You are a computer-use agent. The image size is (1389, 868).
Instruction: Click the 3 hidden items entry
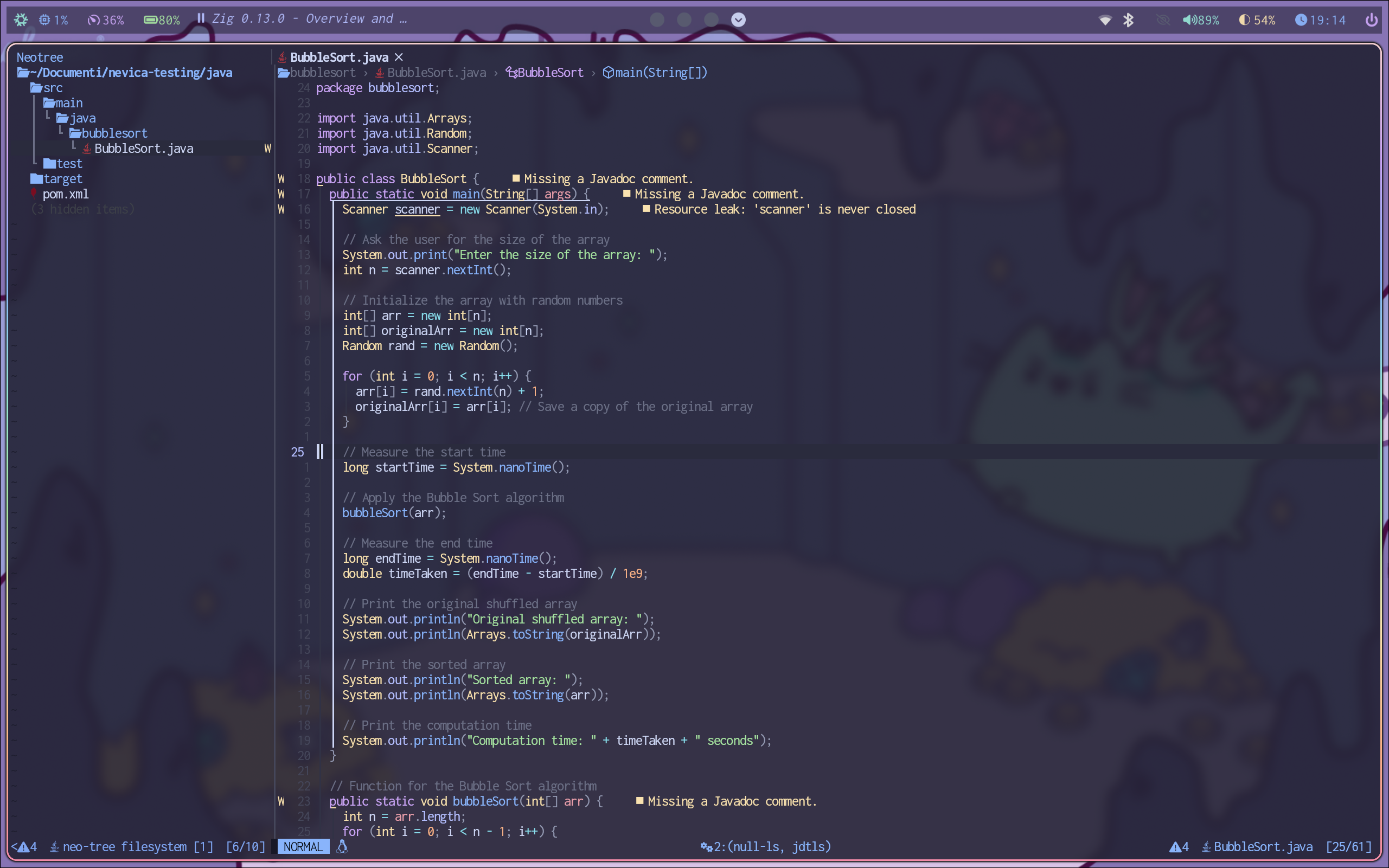point(82,209)
